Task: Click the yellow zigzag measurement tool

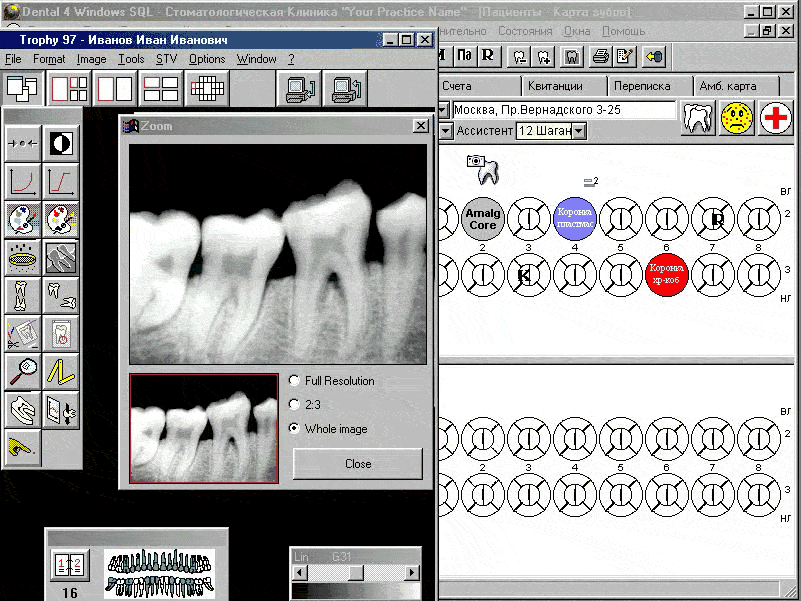Action: tap(61, 371)
